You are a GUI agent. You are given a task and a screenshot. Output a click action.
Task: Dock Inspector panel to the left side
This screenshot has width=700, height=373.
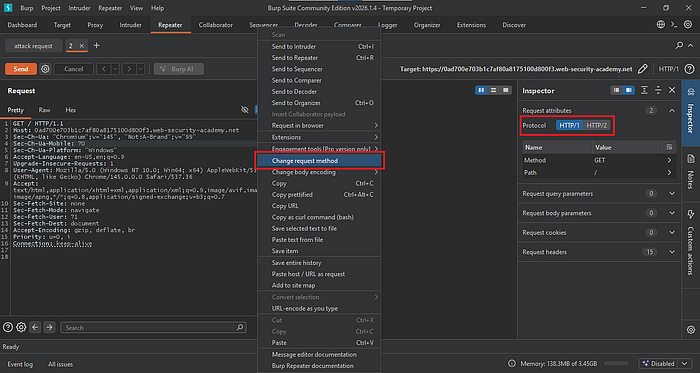617,91
